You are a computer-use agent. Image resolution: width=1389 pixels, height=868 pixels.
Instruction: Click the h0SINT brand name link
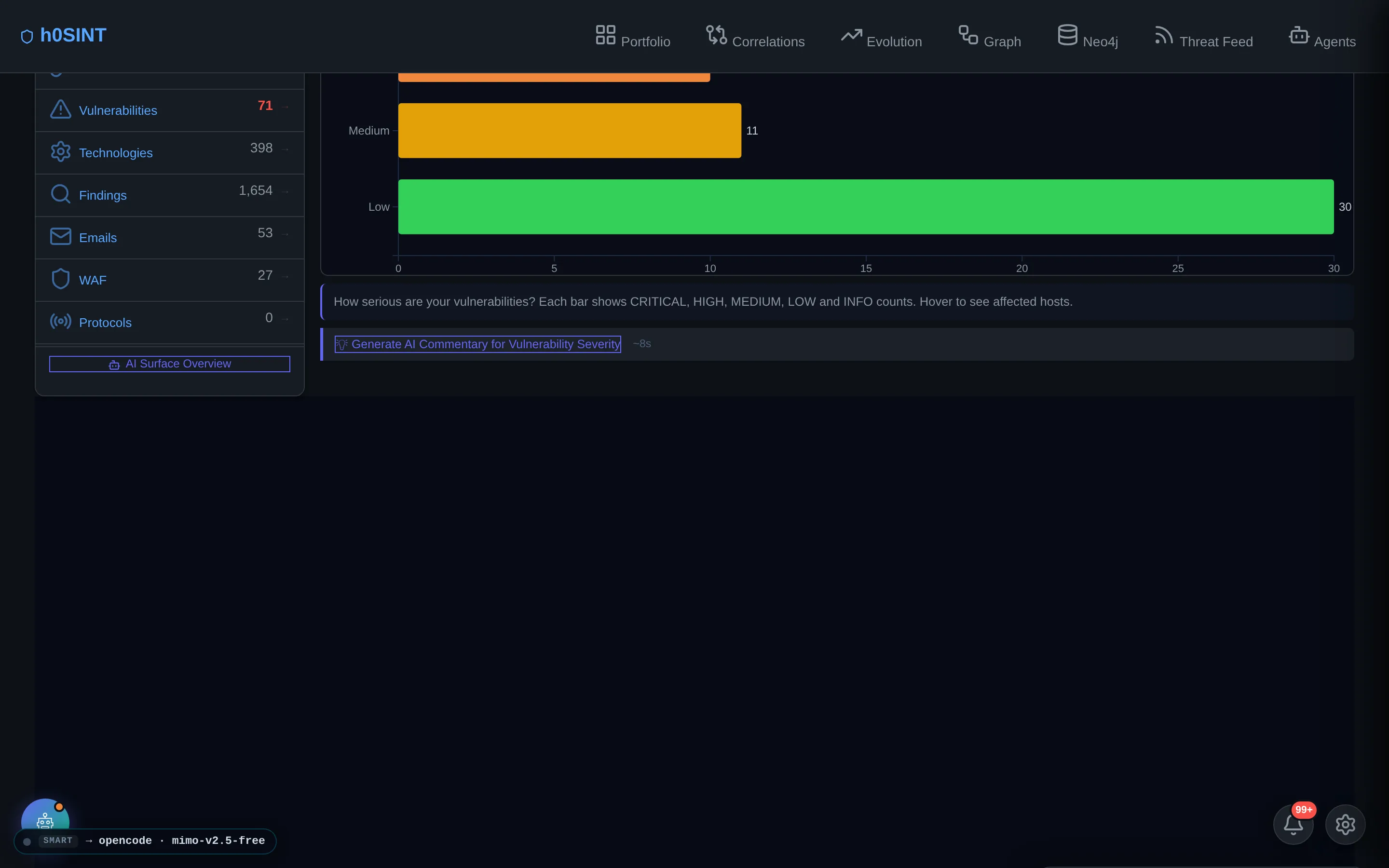coord(73,36)
